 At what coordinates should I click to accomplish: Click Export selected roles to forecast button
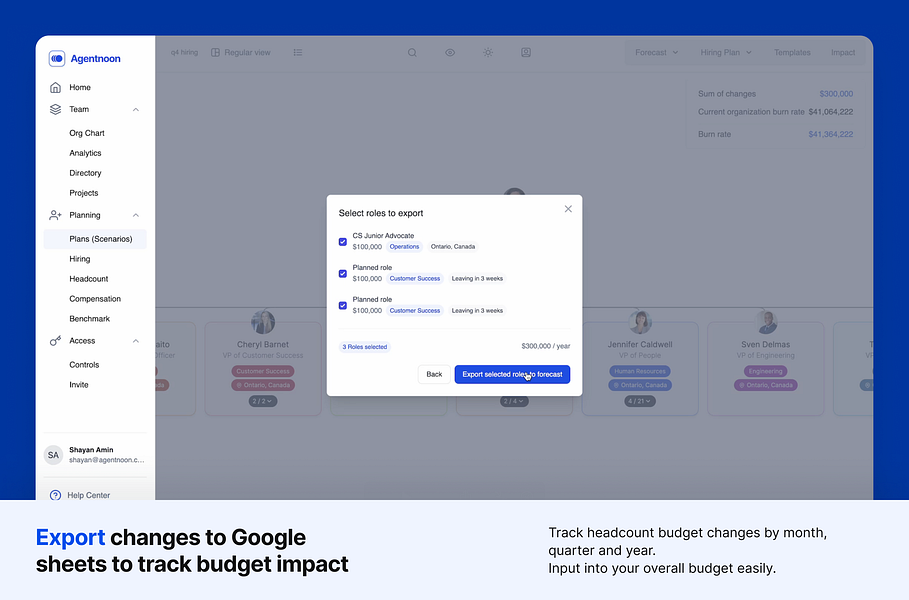(x=512, y=374)
